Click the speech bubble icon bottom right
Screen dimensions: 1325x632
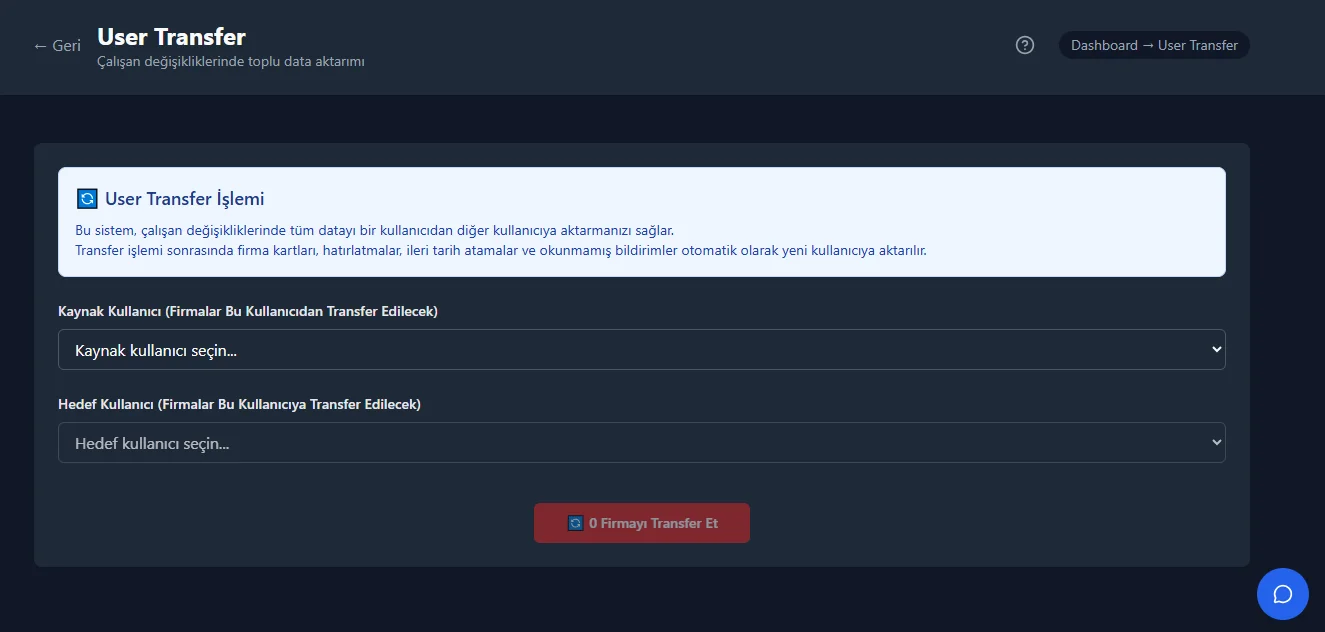pos(1282,593)
